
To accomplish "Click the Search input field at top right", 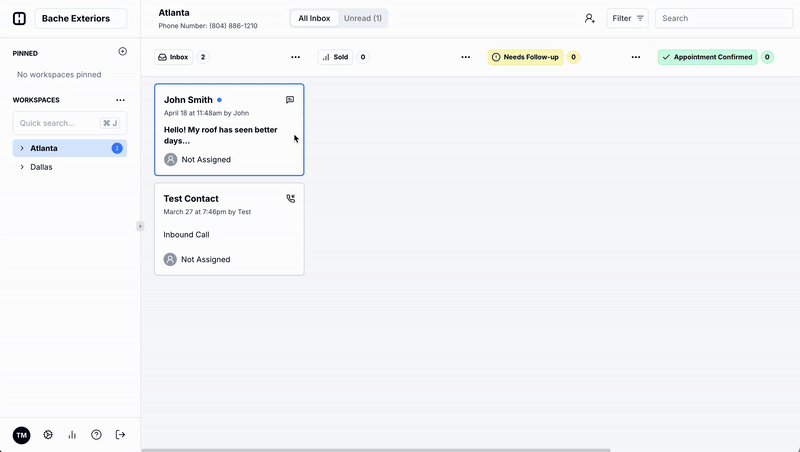I will [724, 18].
